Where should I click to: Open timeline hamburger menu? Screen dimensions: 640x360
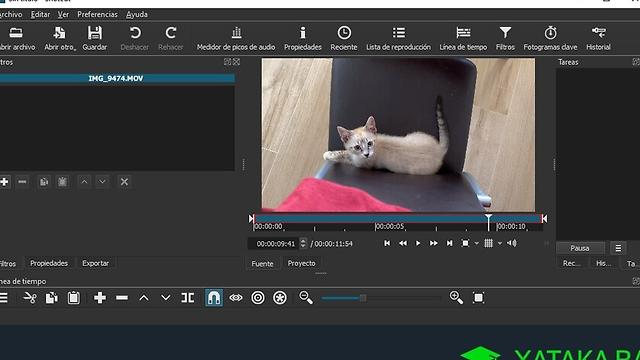click(x=4, y=298)
